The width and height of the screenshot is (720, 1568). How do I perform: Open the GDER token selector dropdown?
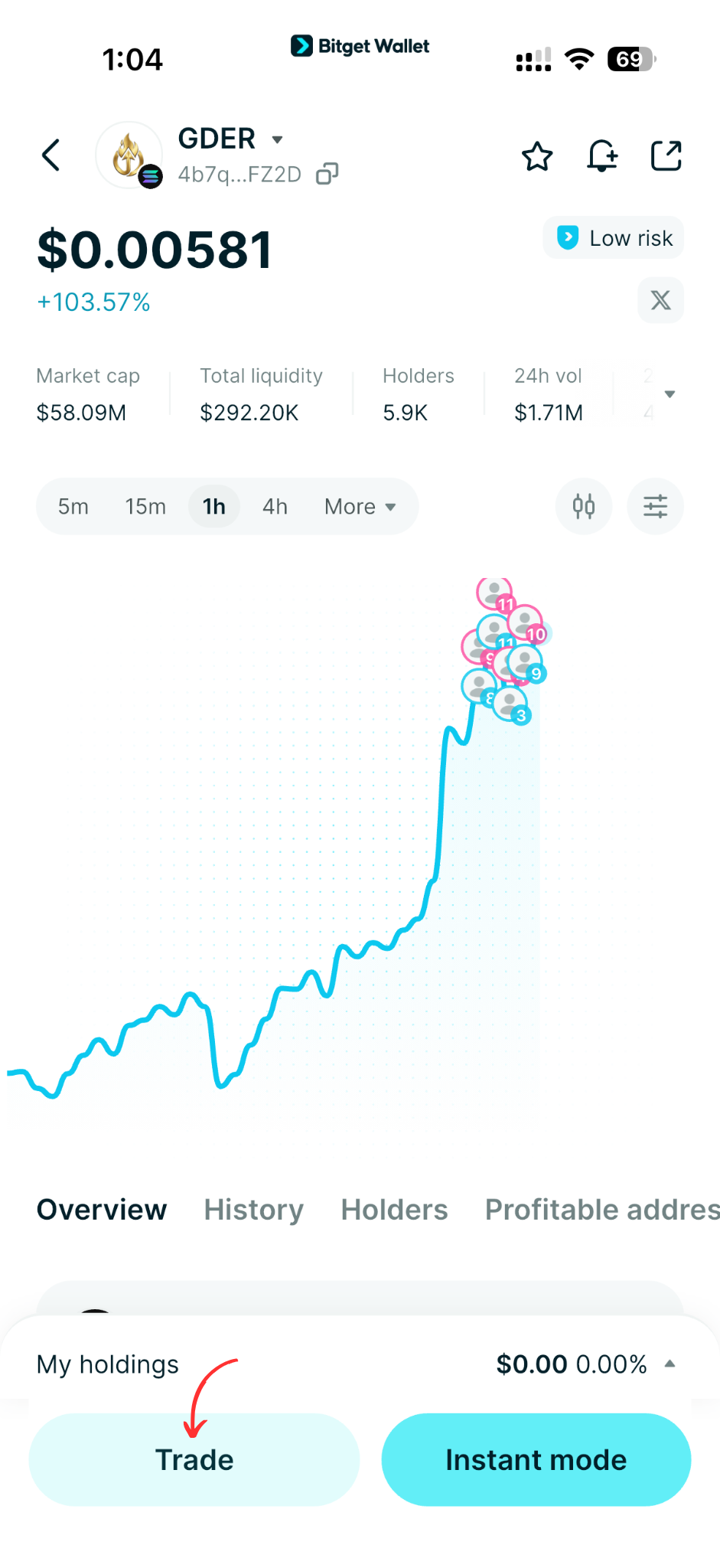tap(277, 139)
